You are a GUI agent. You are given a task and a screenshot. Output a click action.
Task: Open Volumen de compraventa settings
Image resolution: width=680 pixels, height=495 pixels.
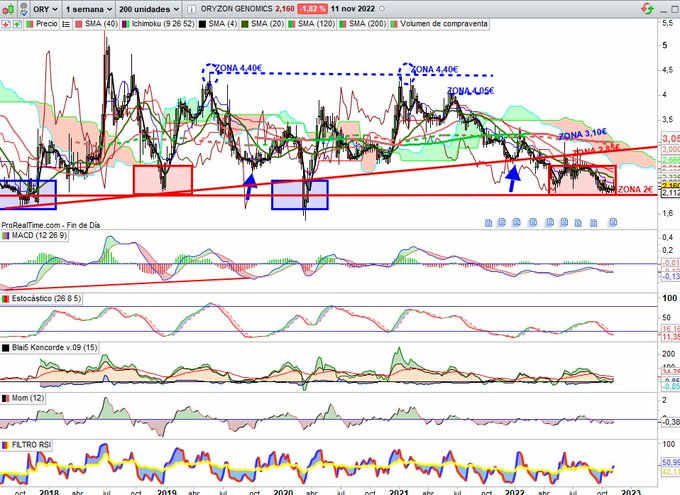coord(444,24)
